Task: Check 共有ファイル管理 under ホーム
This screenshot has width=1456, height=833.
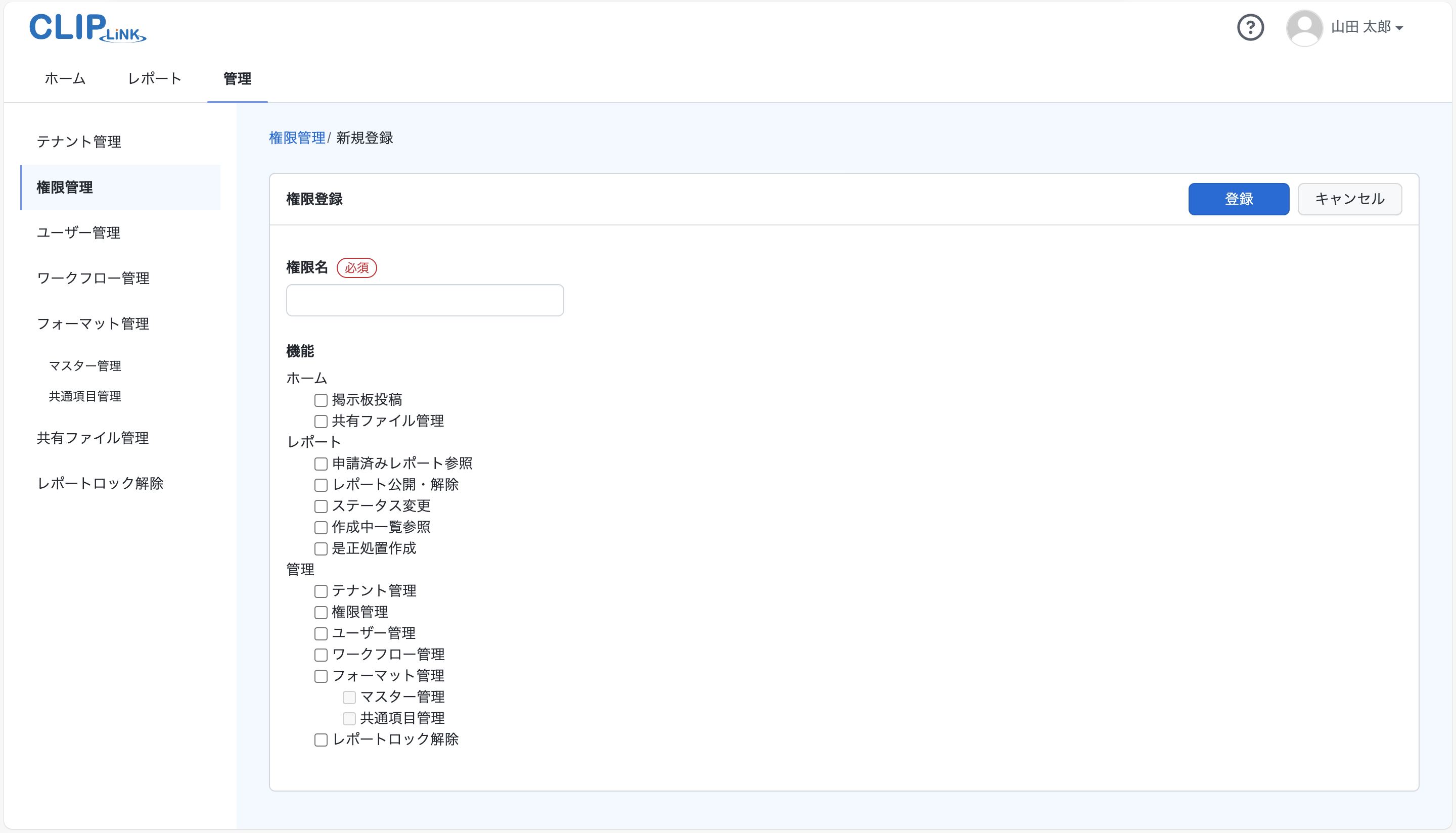Action: tap(321, 421)
